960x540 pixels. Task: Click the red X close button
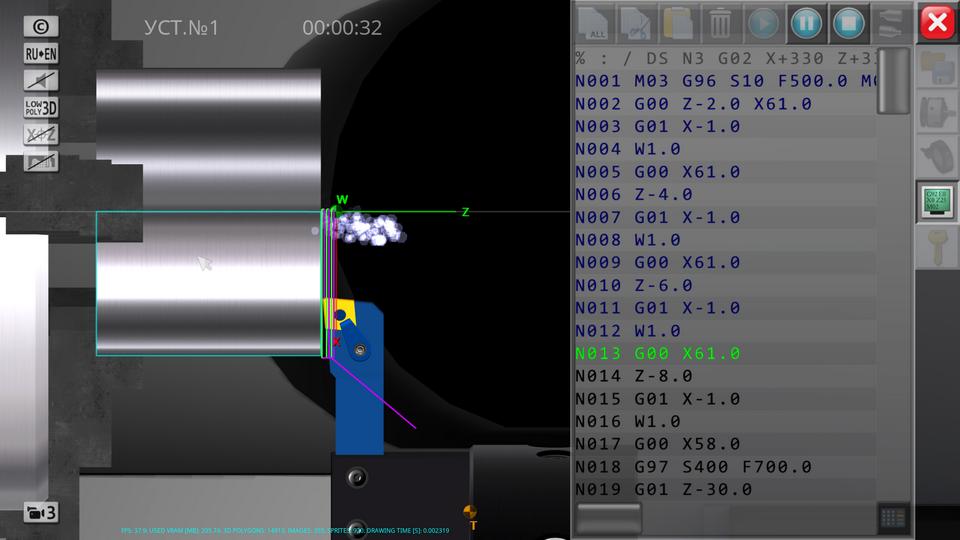pos(937,22)
